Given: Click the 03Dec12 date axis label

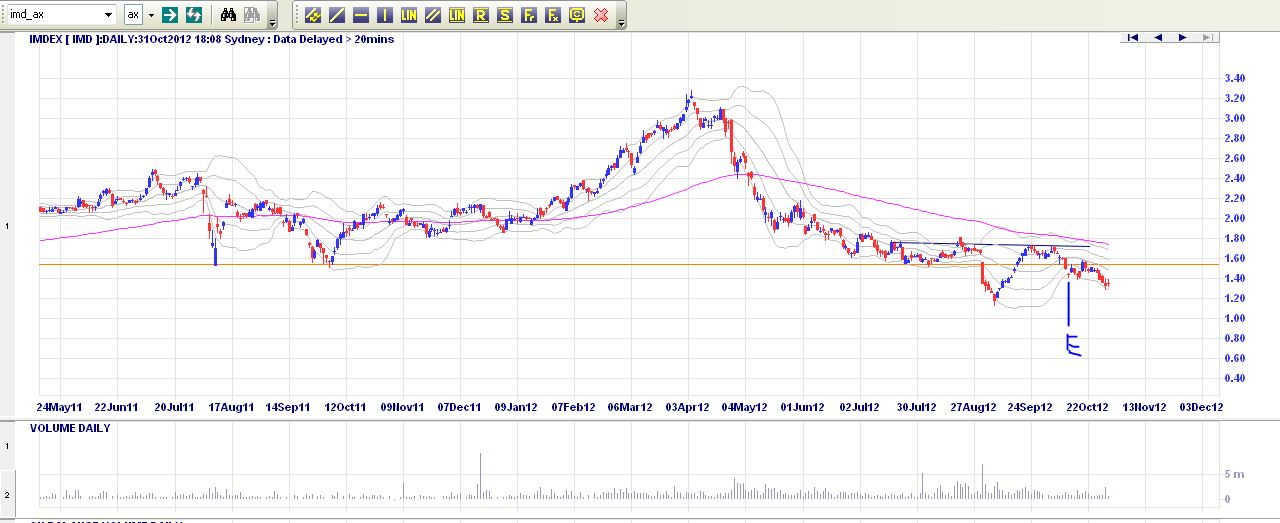Looking at the screenshot, I should 1201,407.
